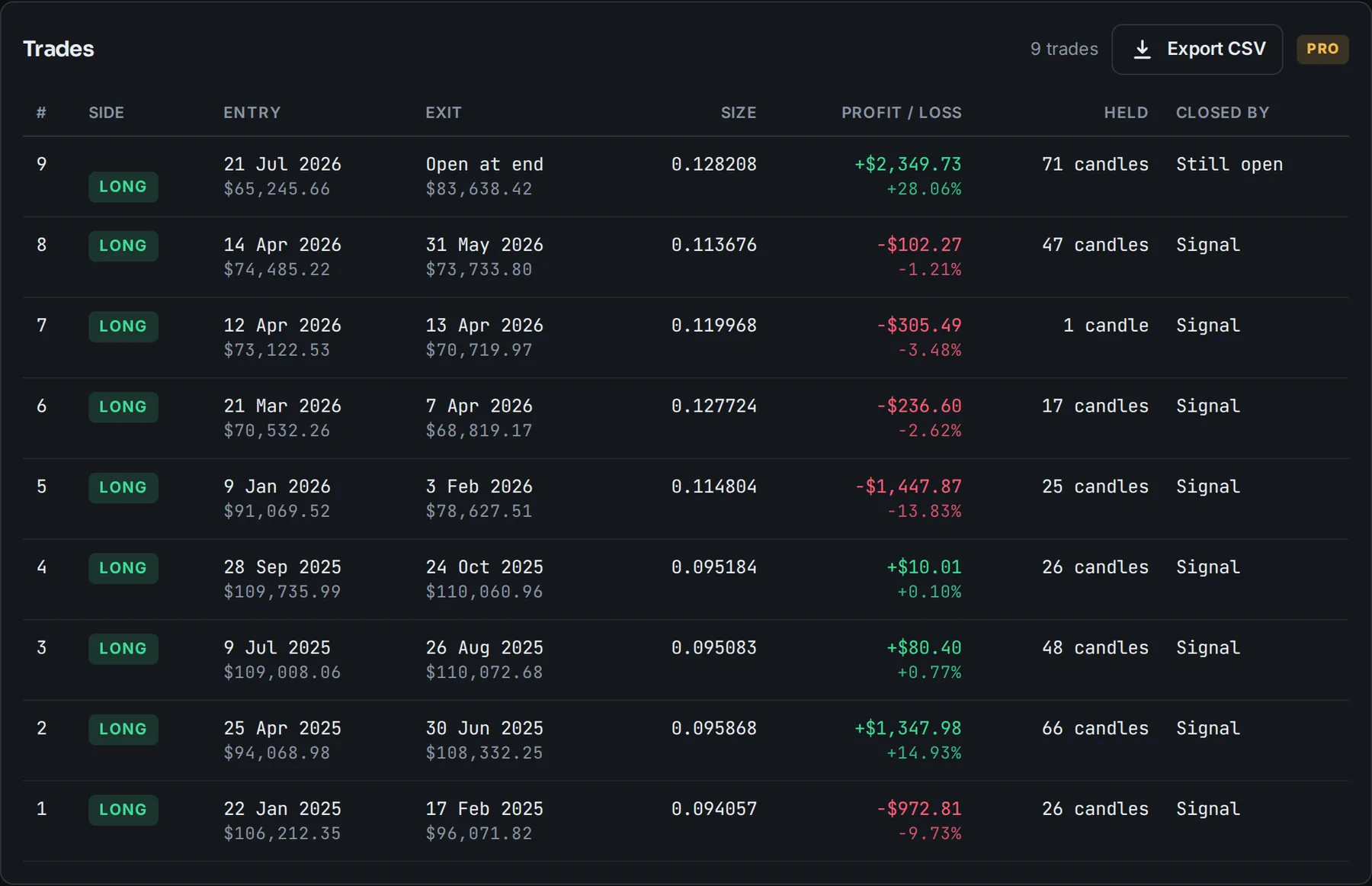Click the Trades heading

point(59,49)
